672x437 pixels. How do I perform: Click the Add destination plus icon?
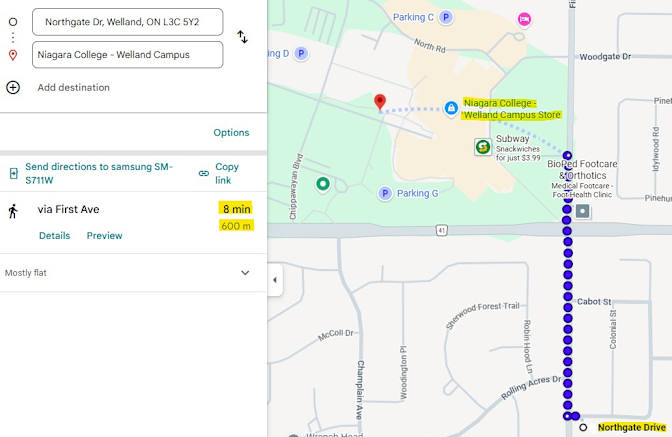pos(13,87)
